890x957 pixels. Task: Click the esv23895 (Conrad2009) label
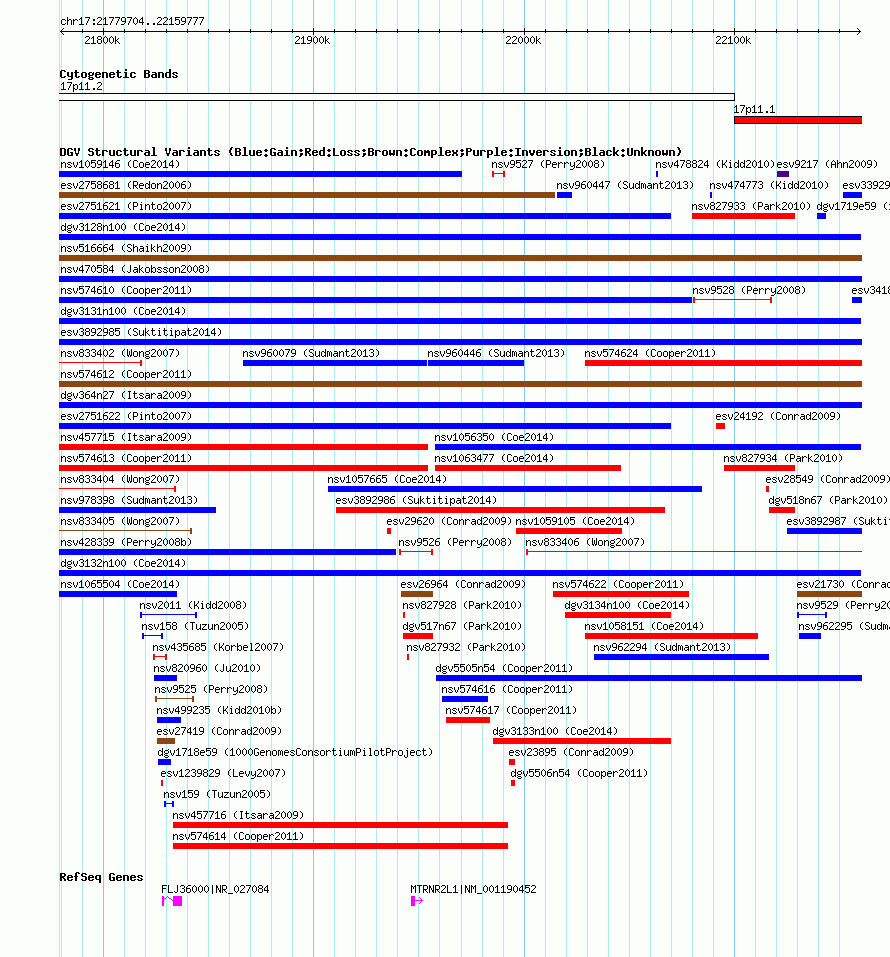[571, 752]
